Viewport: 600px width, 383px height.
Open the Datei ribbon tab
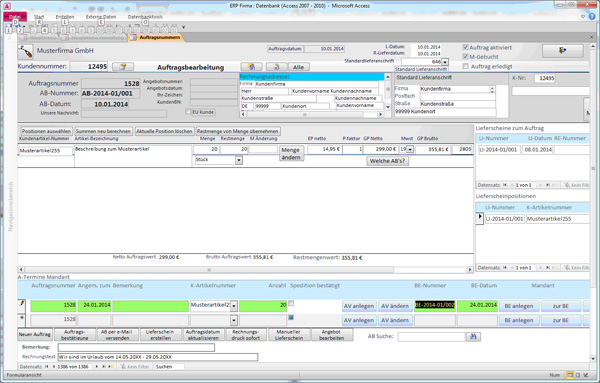(x=15, y=17)
